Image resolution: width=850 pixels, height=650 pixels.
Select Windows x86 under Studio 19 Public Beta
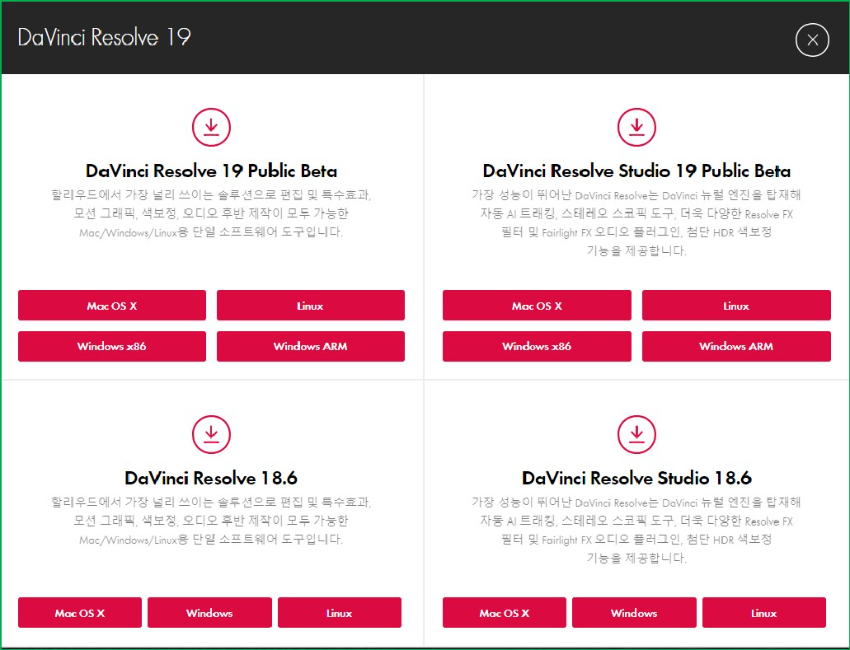pos(537,346)
